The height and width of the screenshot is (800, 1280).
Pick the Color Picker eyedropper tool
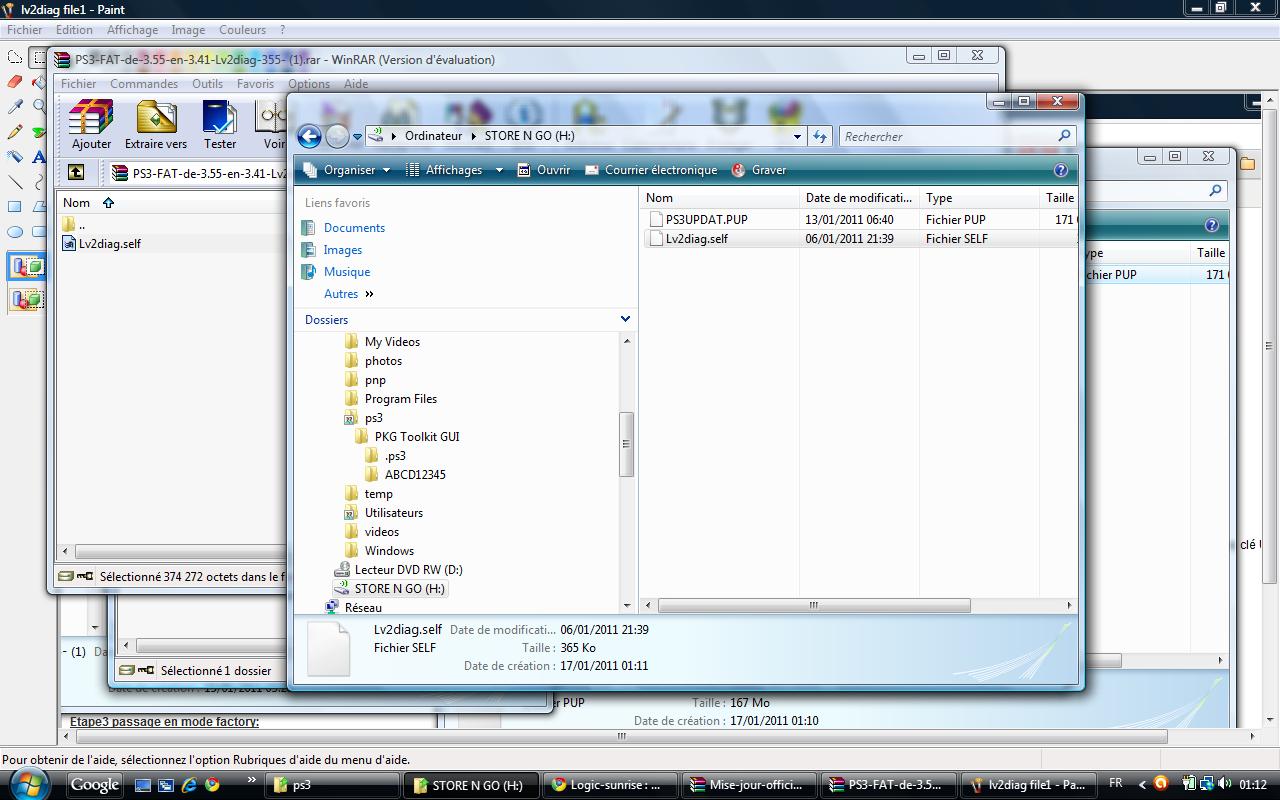(15, 107)
